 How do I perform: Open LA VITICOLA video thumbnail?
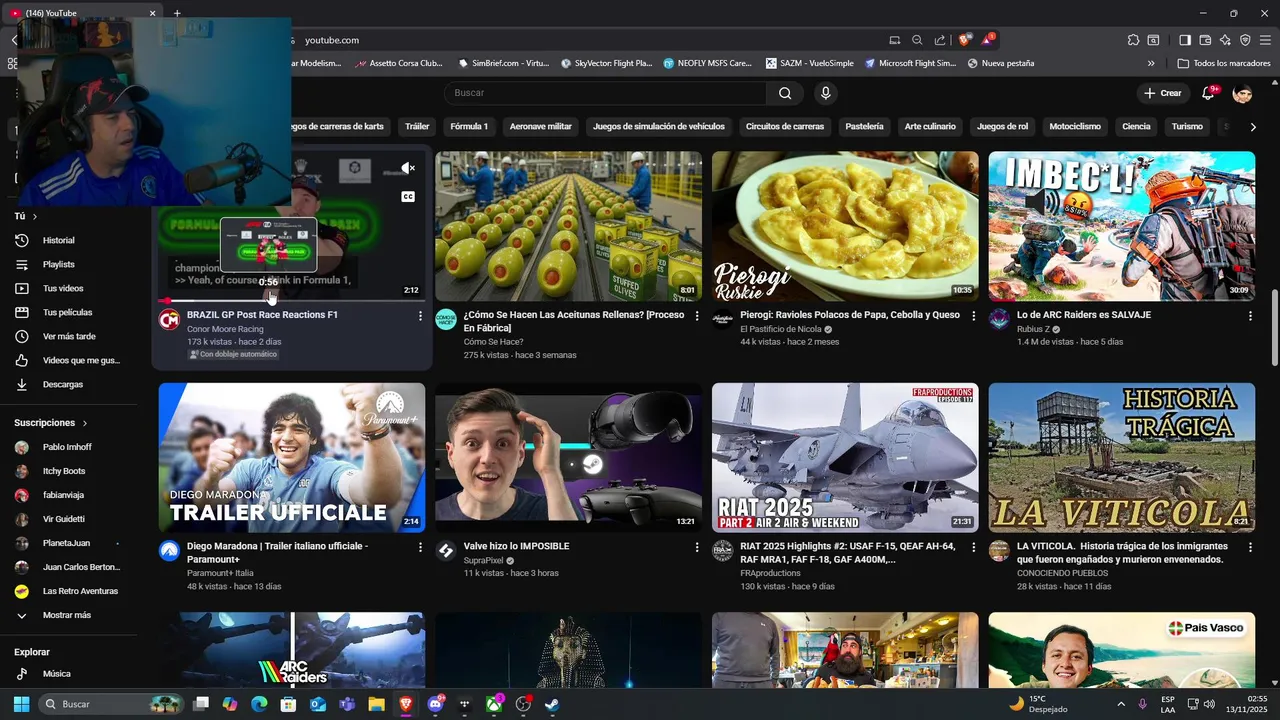[x=1122, y=457]
